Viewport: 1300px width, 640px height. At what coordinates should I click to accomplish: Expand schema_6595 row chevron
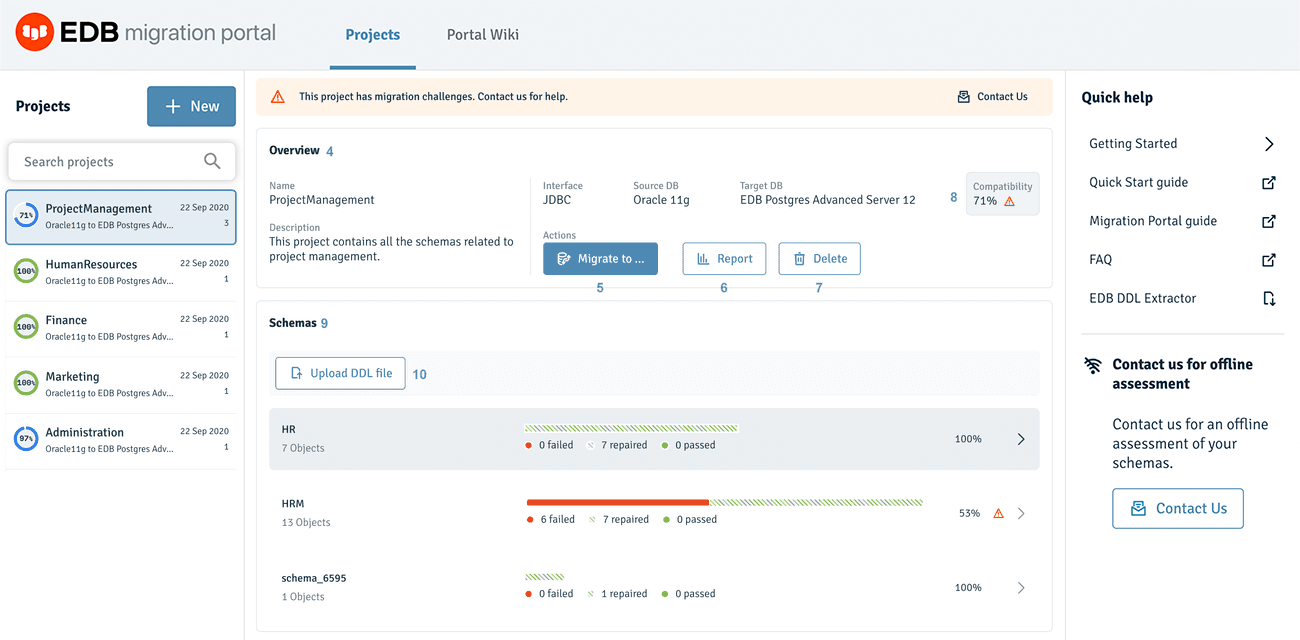1021,588
